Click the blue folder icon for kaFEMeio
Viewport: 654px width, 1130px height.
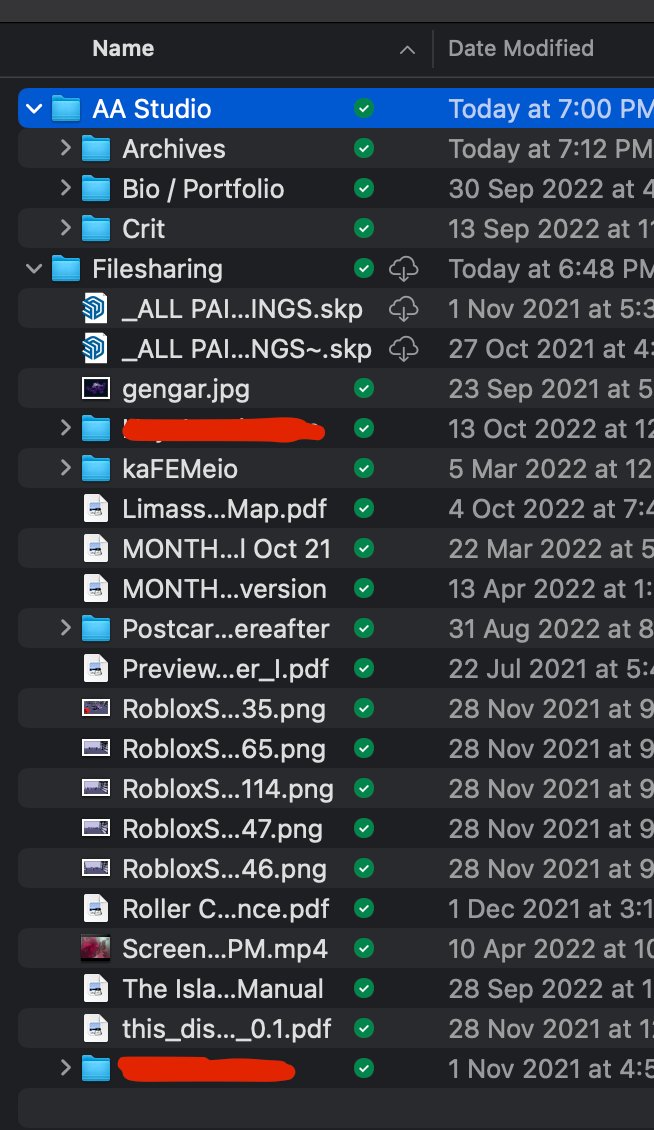(x=95, y=468)
